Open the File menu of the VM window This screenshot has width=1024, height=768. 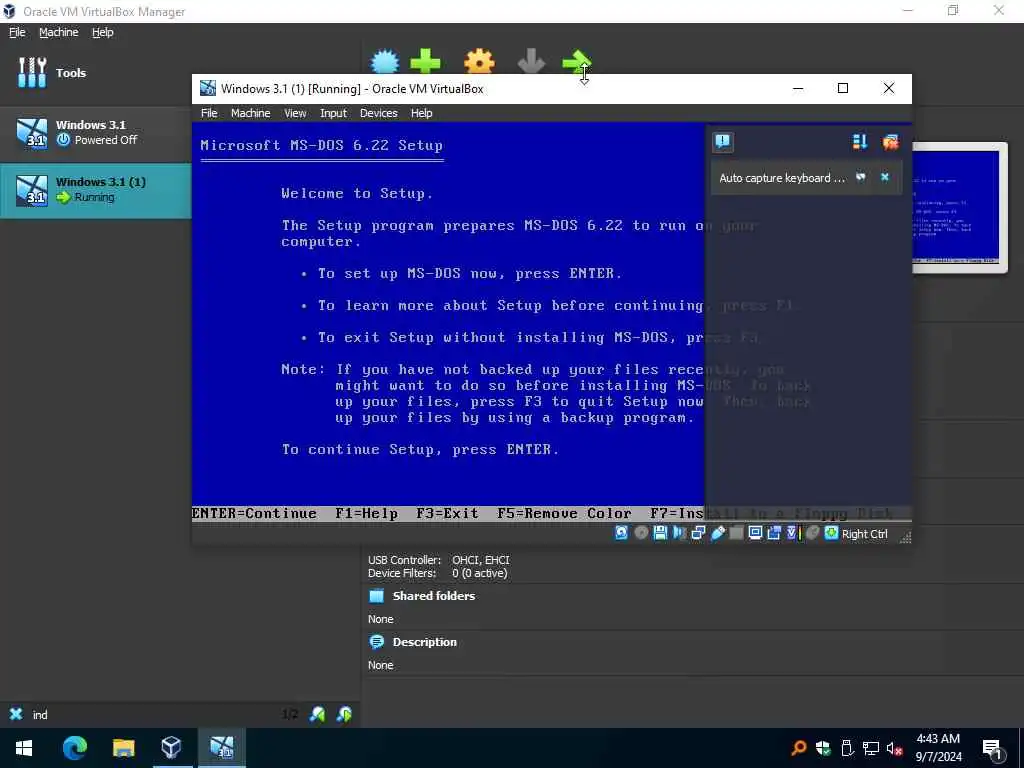pos(209,113)
